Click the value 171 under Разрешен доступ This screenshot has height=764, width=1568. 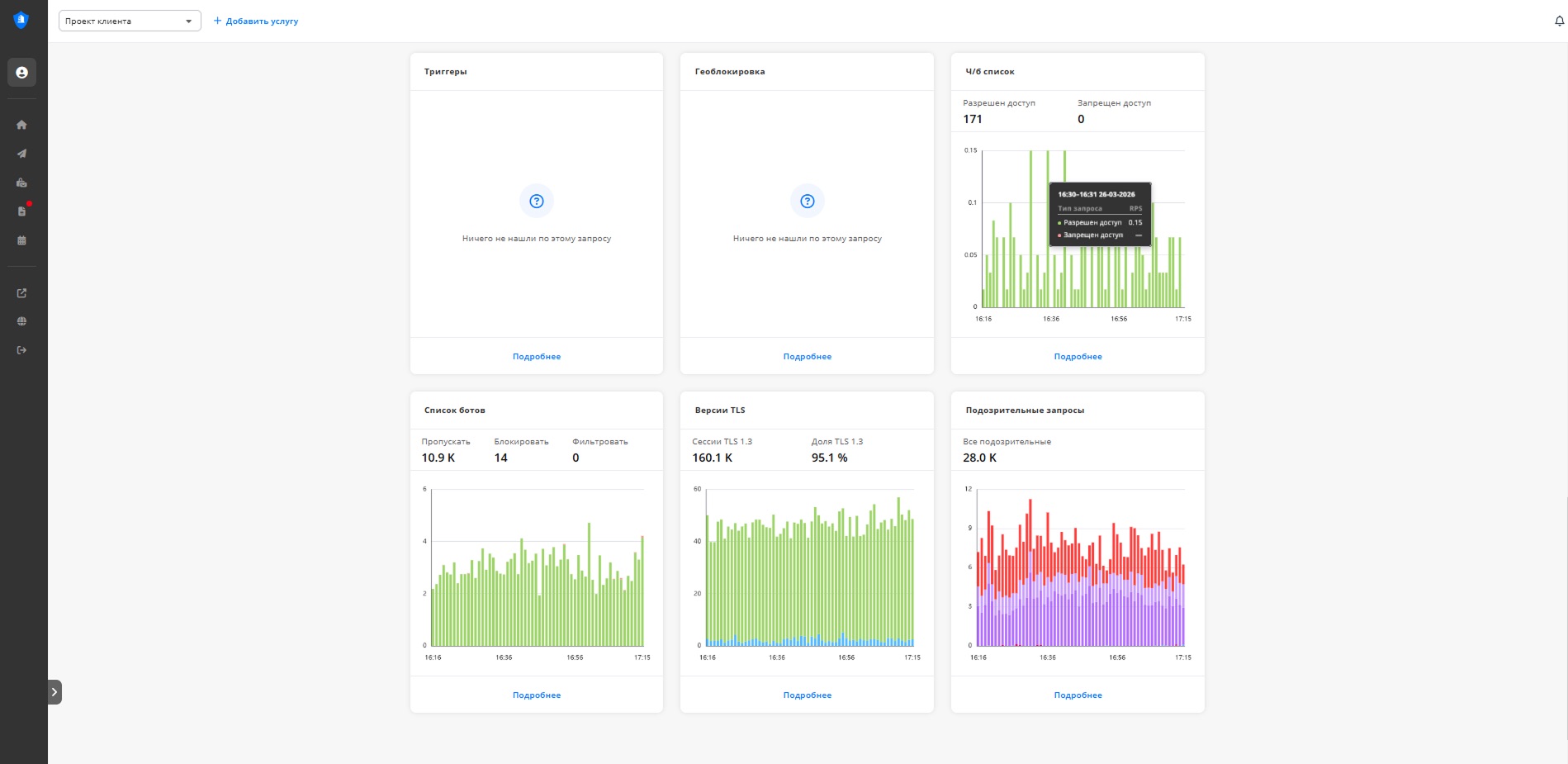[x=973, y=119]
